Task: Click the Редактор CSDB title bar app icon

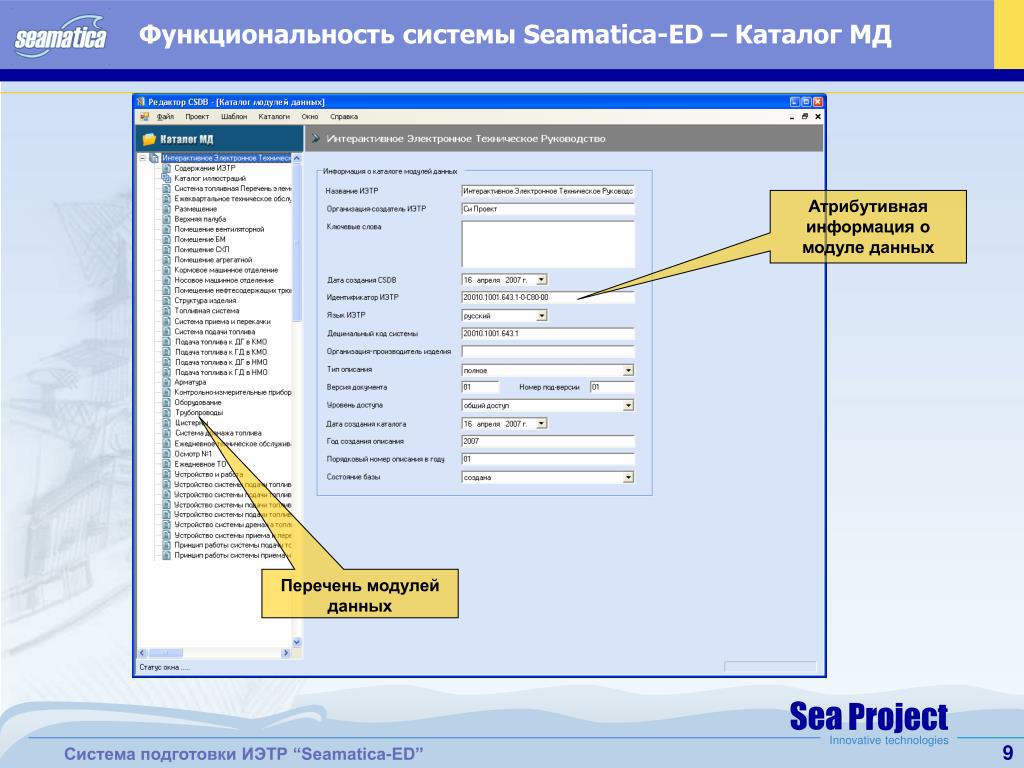Action: [141, 102]
